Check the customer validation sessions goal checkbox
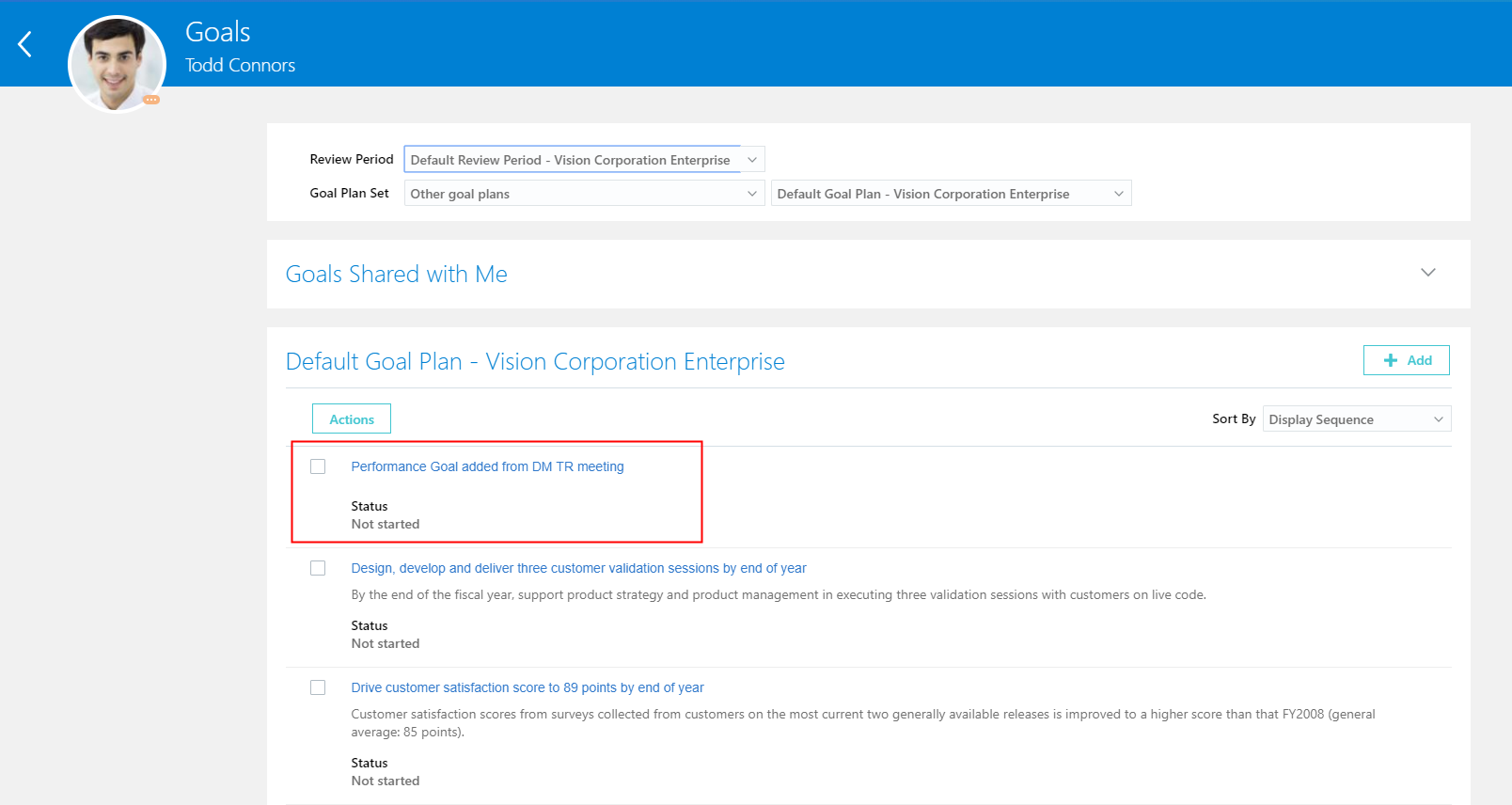The image size is (1512, 805). point(318,568)
